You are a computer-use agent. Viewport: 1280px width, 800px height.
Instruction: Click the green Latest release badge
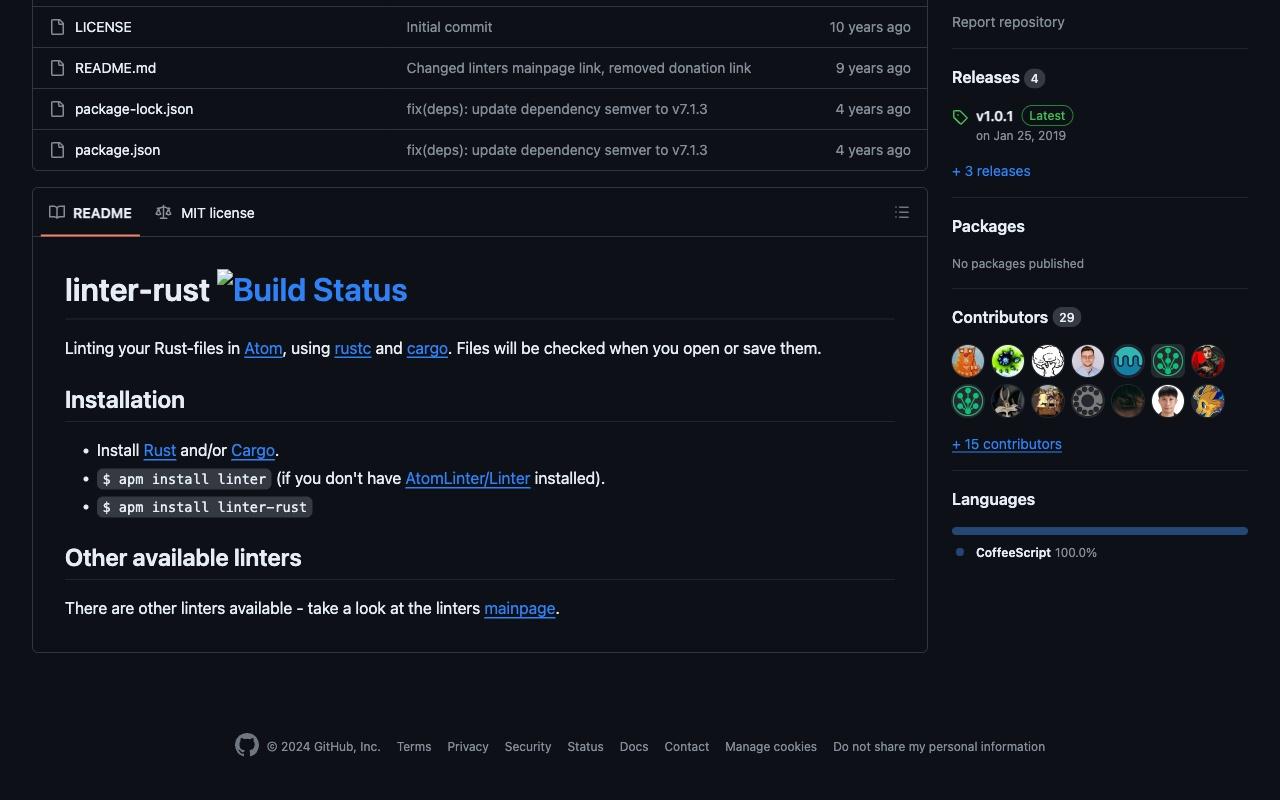[x=1047, y=116]
